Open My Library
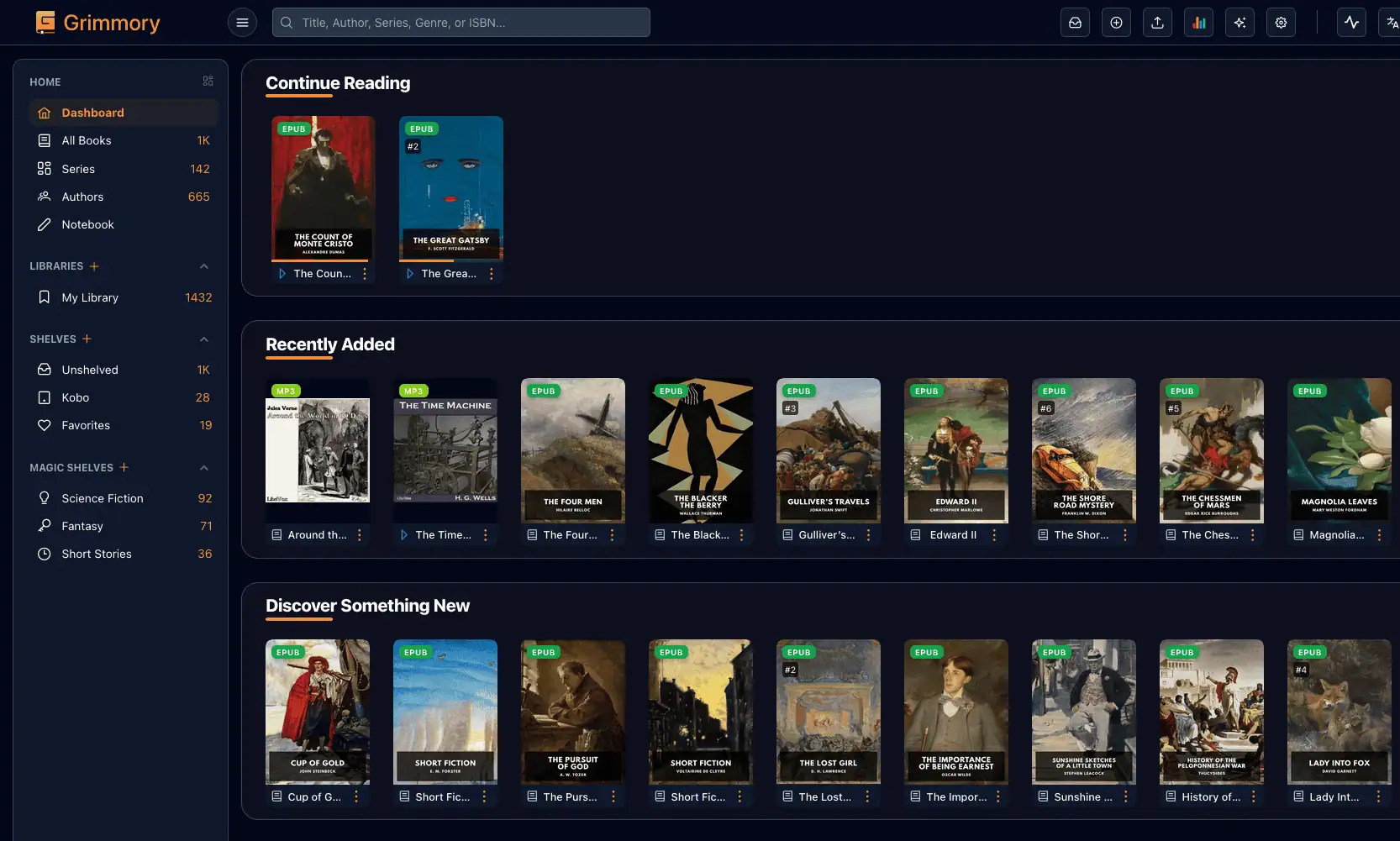Viewport: 1400px width, 841px height. 123,297
